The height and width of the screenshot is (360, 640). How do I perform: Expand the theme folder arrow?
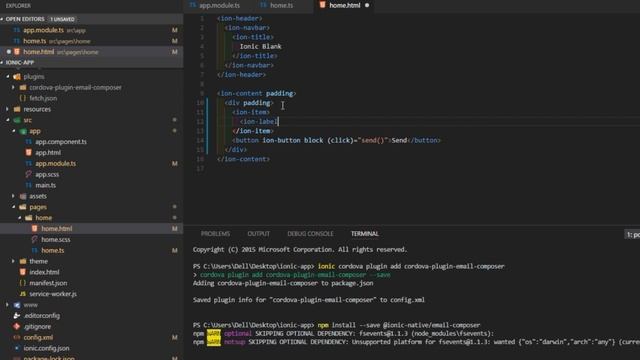coord(13,261)
